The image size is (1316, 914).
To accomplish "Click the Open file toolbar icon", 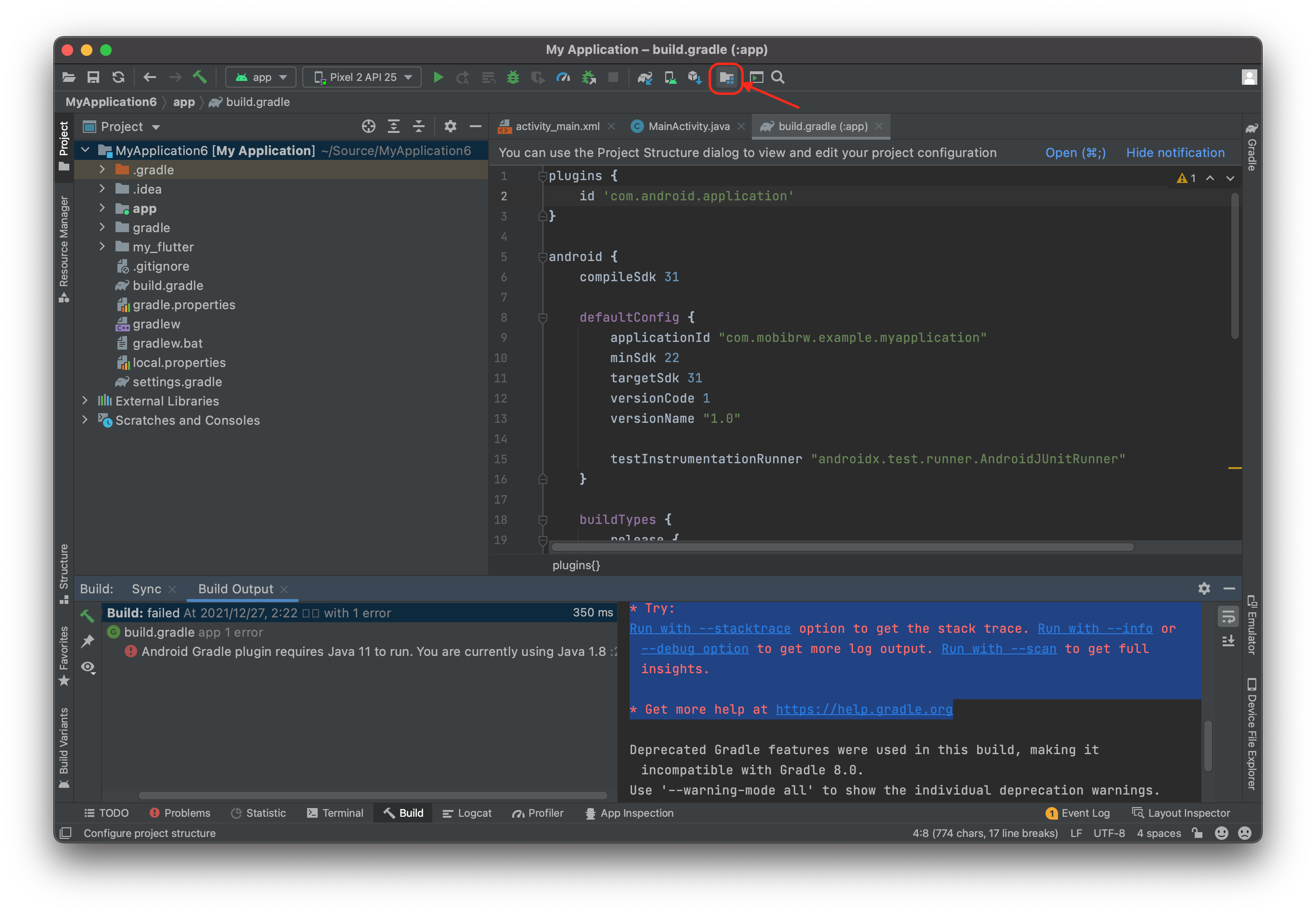I will pyautogui.click(x=69, y=78).
